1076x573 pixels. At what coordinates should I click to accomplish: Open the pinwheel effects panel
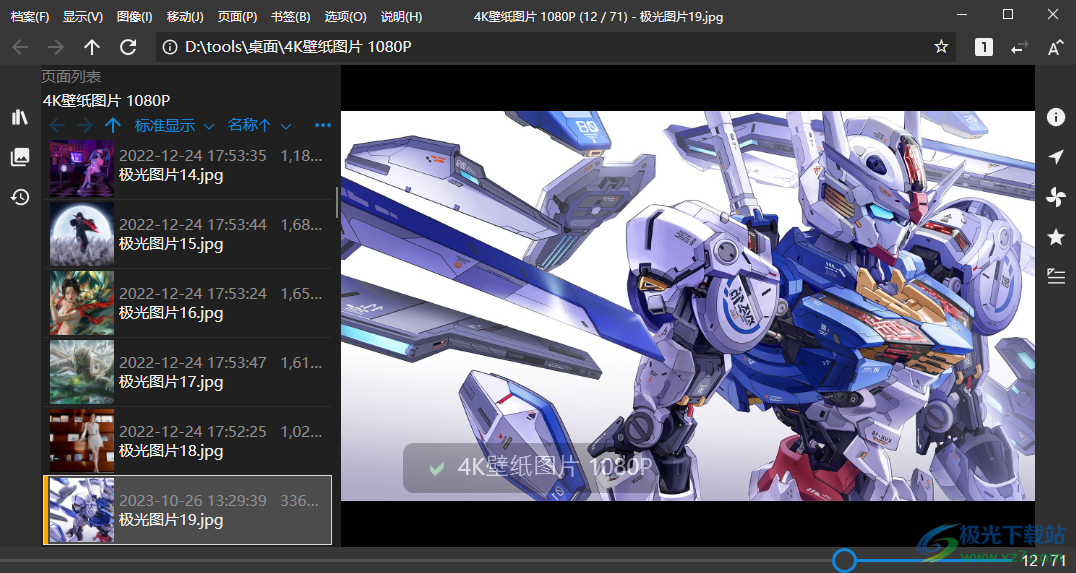click(1055, 198)
